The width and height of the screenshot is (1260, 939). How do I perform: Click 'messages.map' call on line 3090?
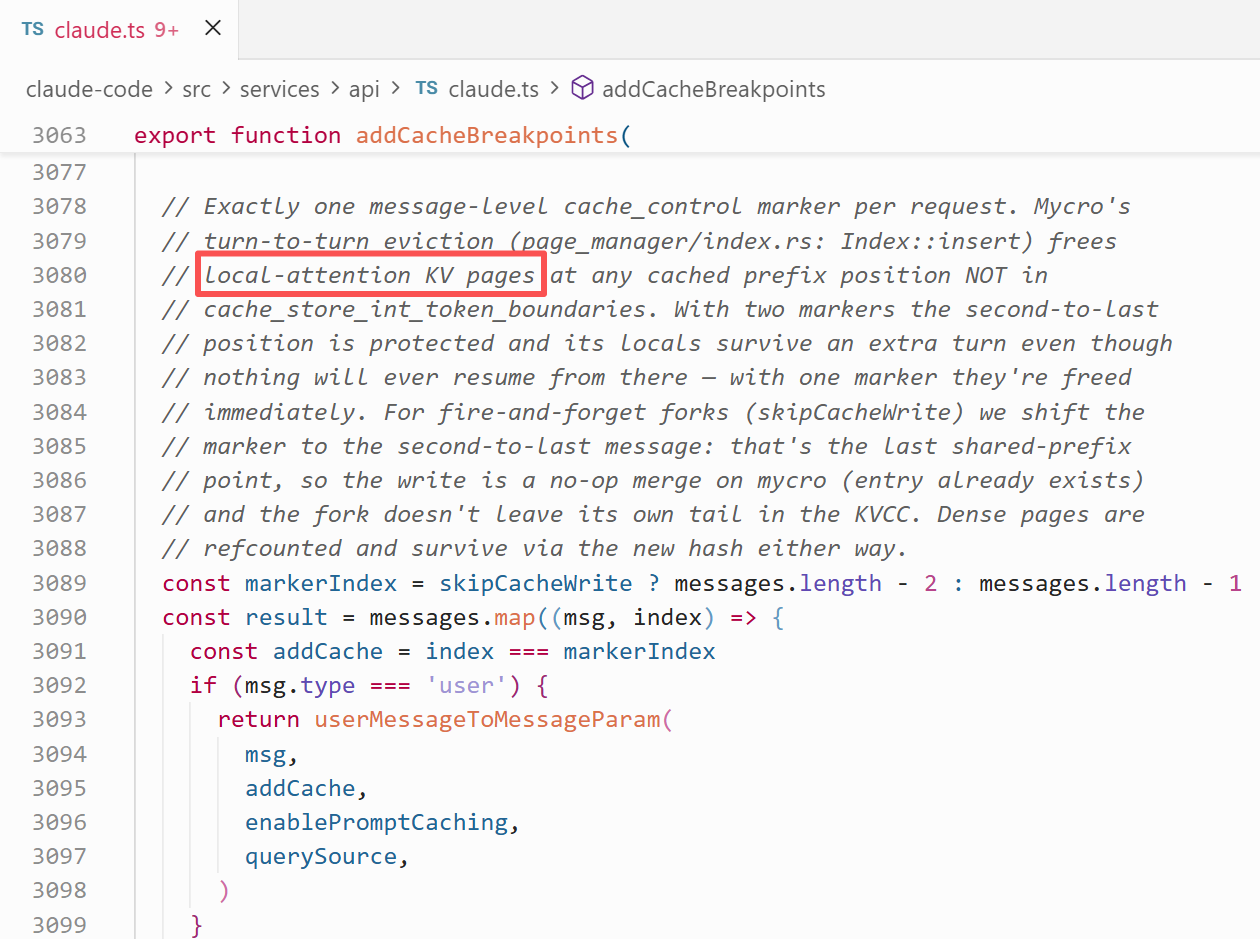tap(452, 617)
